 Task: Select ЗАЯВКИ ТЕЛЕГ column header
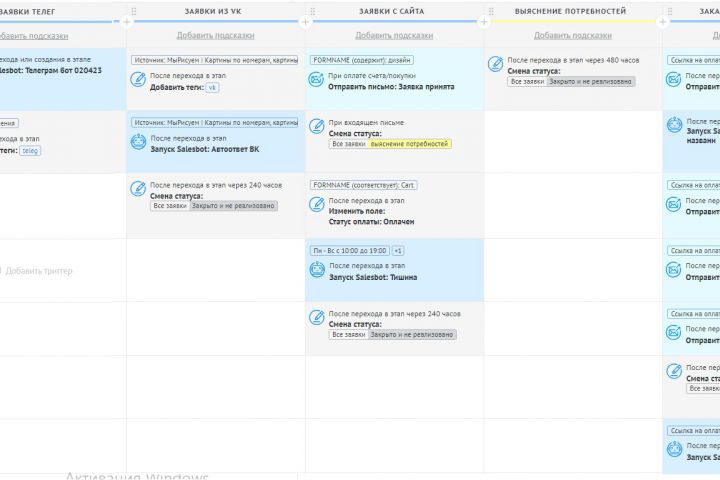pyautogui.click(x=27, y=12)
